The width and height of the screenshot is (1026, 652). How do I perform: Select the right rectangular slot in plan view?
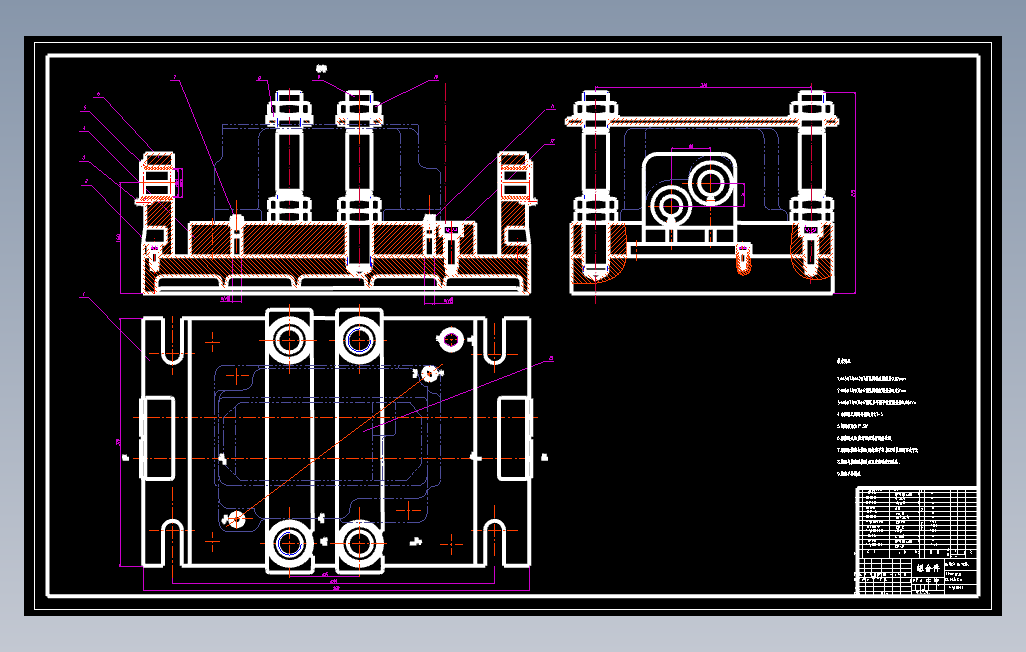(515, 438)
